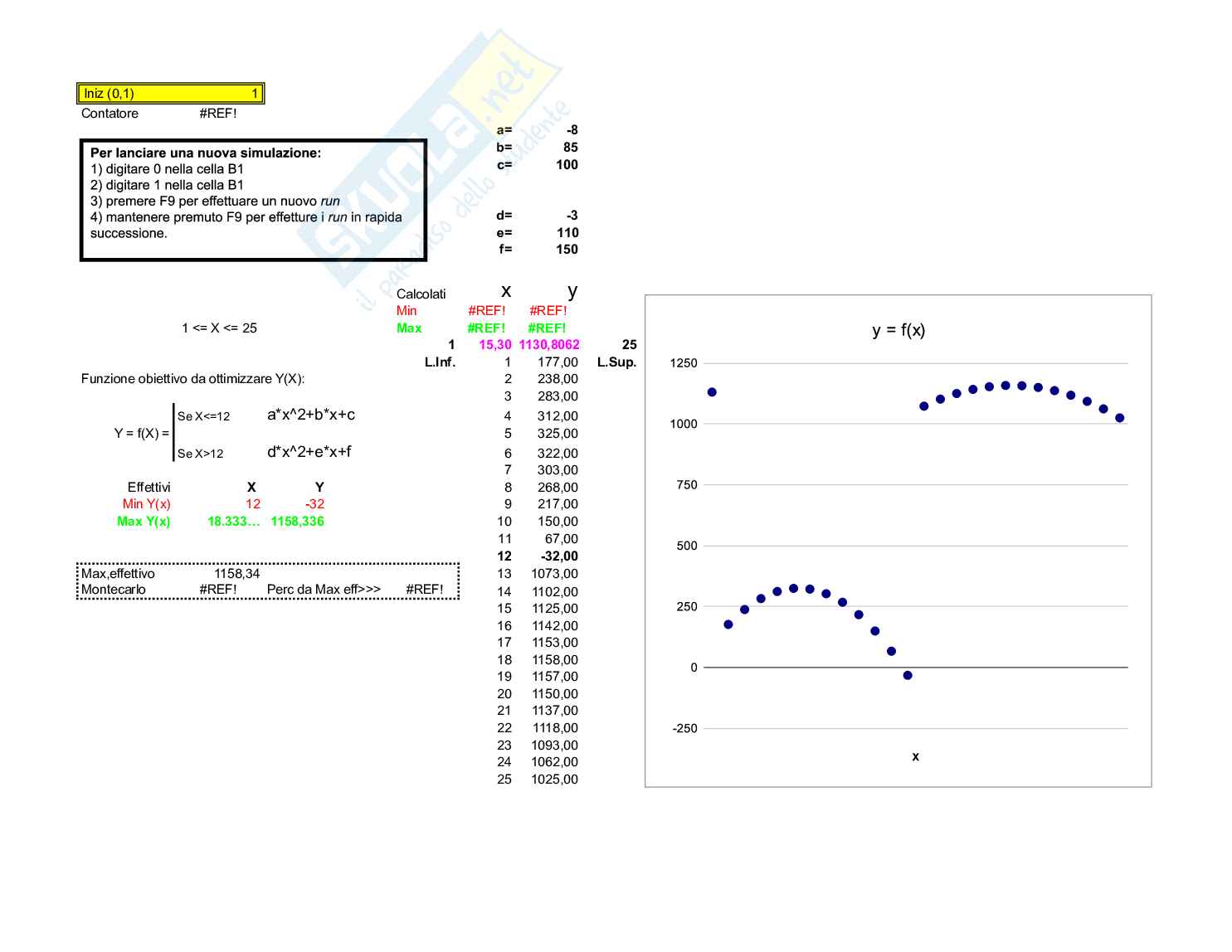Click the magenta 15,30 x value cell
Image resolution: width=1232 pixels, height=952 pixels.
coord(494,345)
